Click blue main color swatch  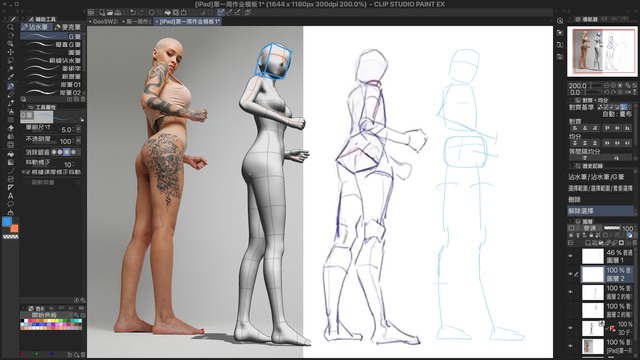[x=7, y=222]
